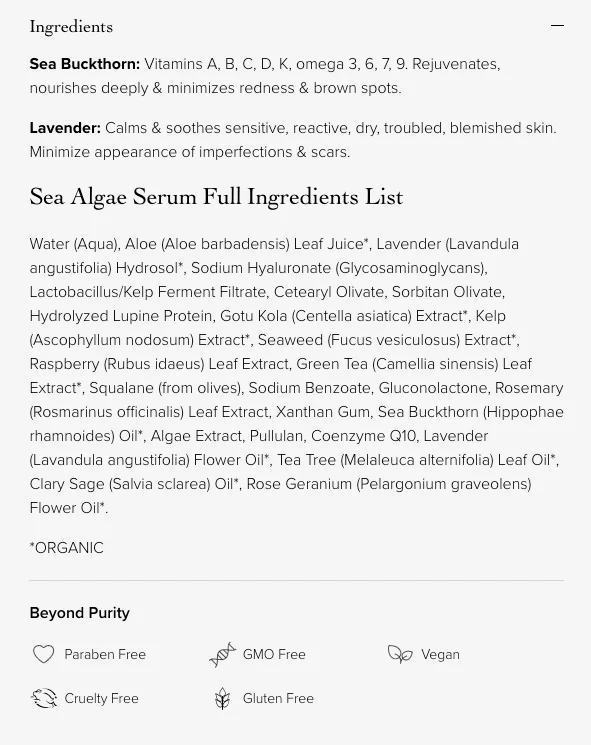Viewport: 591px width, 745px height.
Task: Click the GMO Free DNA icon
Action: click(222, 654)
